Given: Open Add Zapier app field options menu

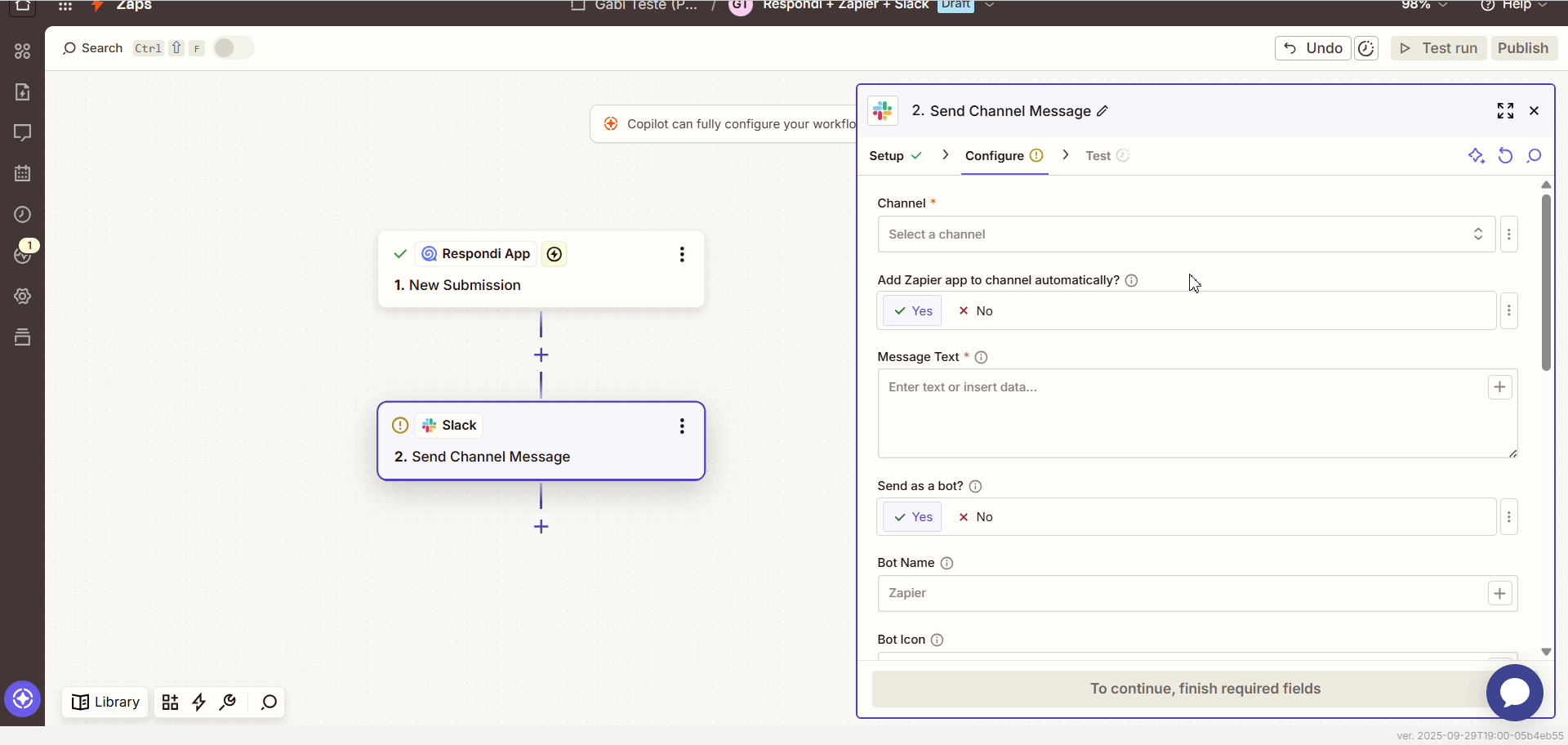Looking at the screenshot, I should [x=1509, y=310].
